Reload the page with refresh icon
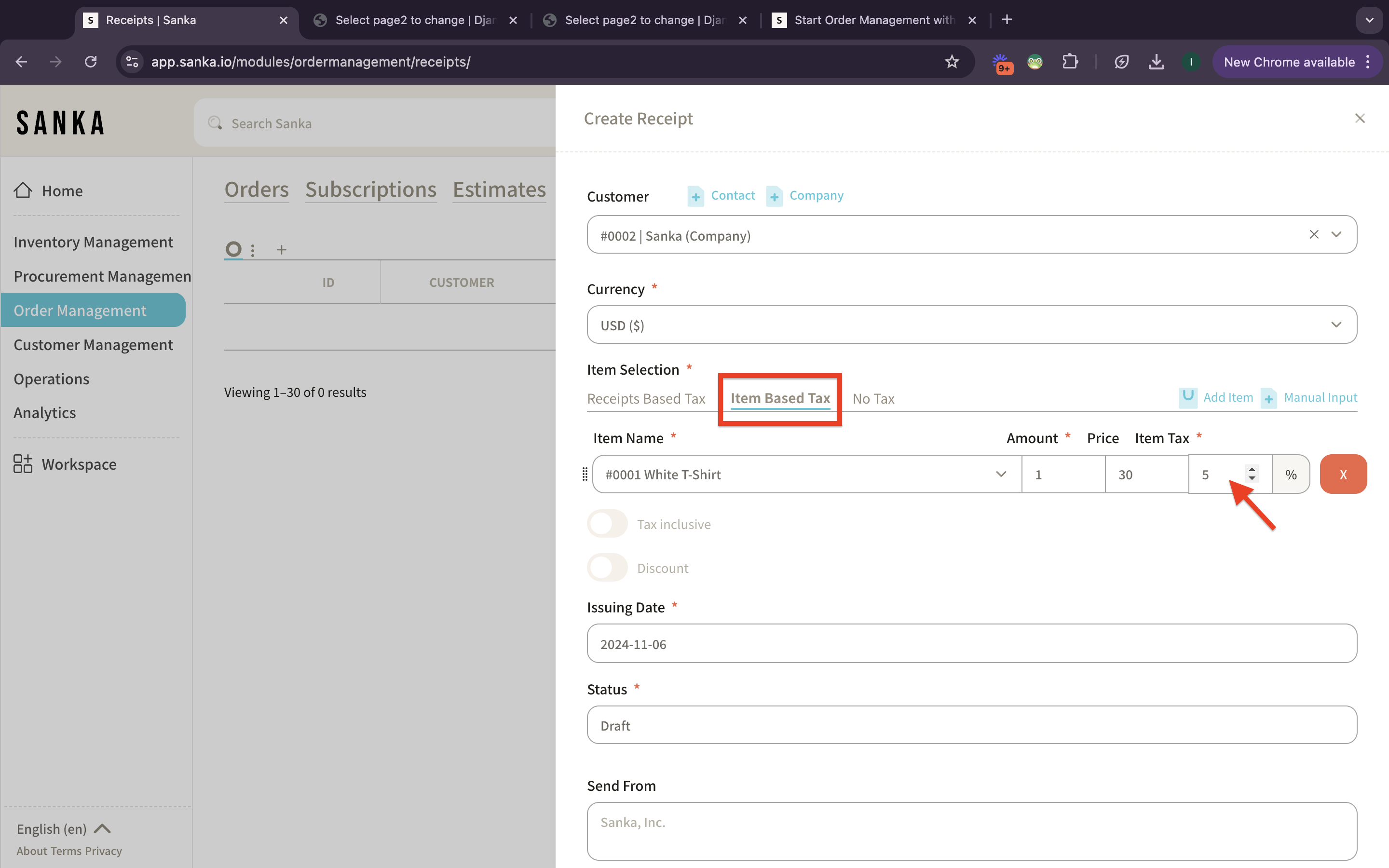Screen dimensions: 1389x868 [91, 61]
